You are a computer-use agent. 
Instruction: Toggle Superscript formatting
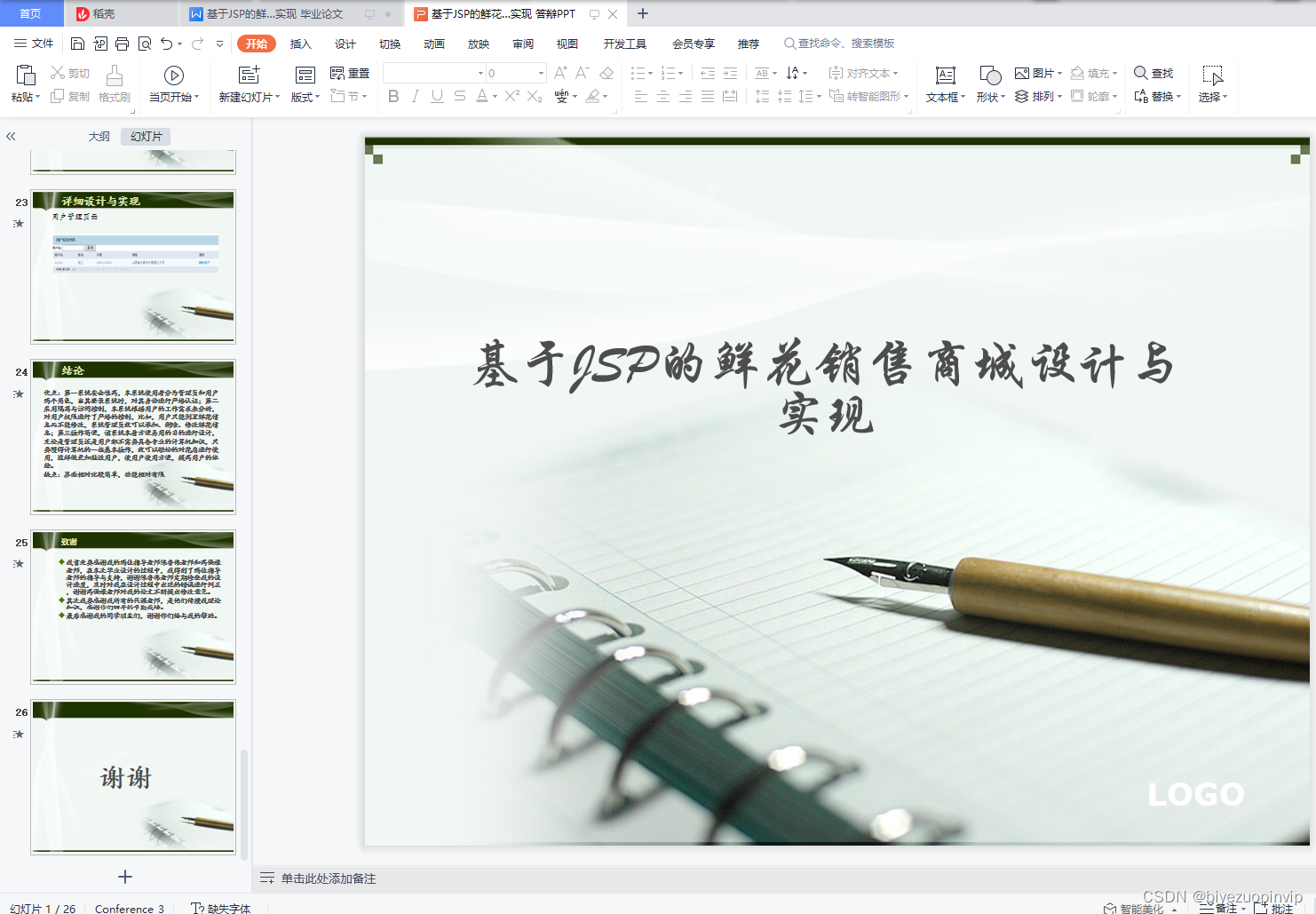512,96
